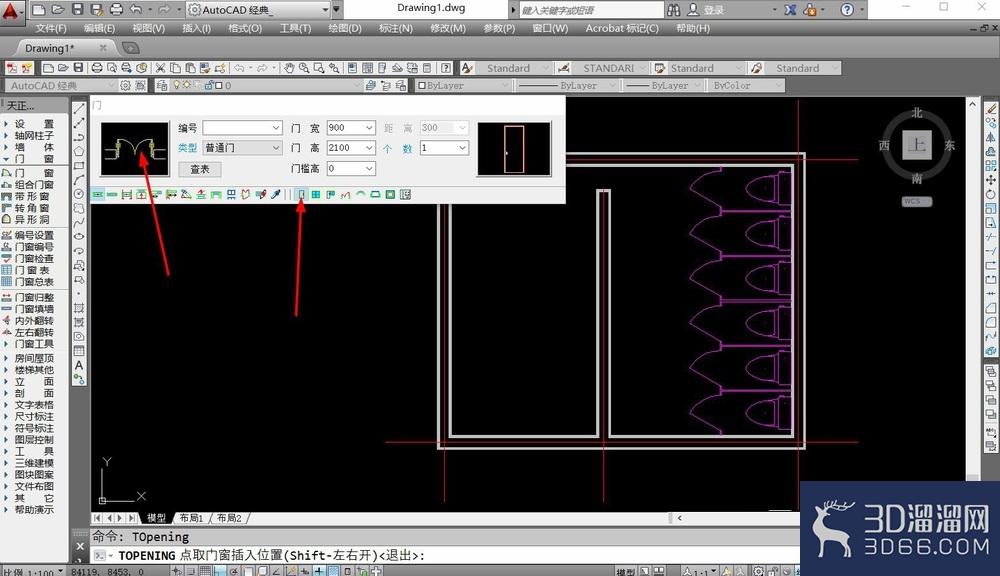Click the Erase modify tool icon
Image resolution: width=1000 pixels, height=576 pixels.
pyautogui.click(x=990, y=109)
